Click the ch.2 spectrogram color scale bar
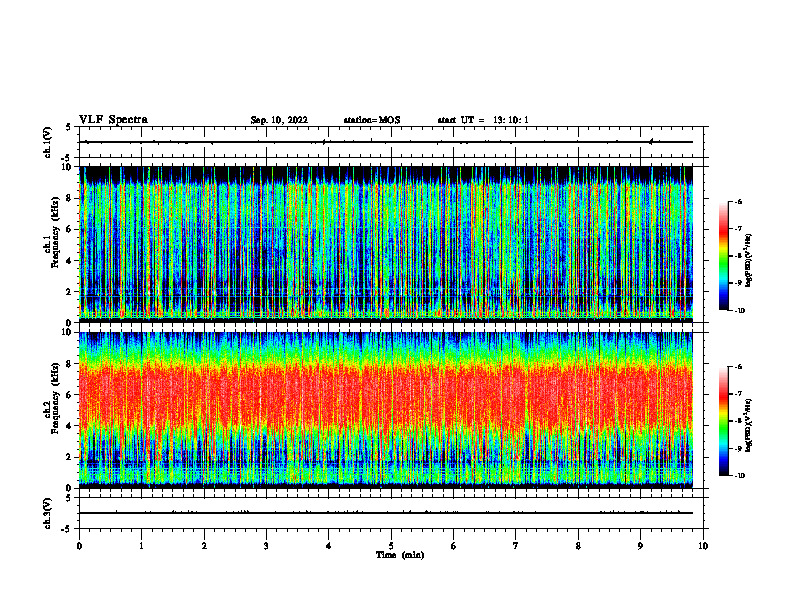The height and width of the screenshot is (612, 792). coord(723,421)
